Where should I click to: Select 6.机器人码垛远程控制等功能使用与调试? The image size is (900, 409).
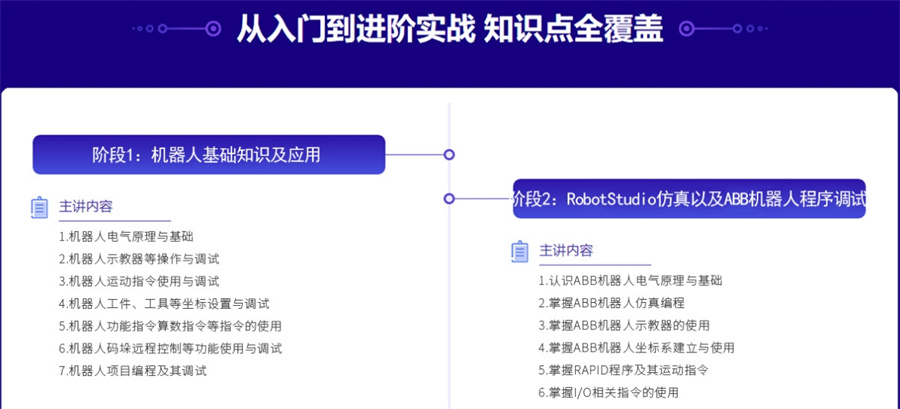point(170,348)
